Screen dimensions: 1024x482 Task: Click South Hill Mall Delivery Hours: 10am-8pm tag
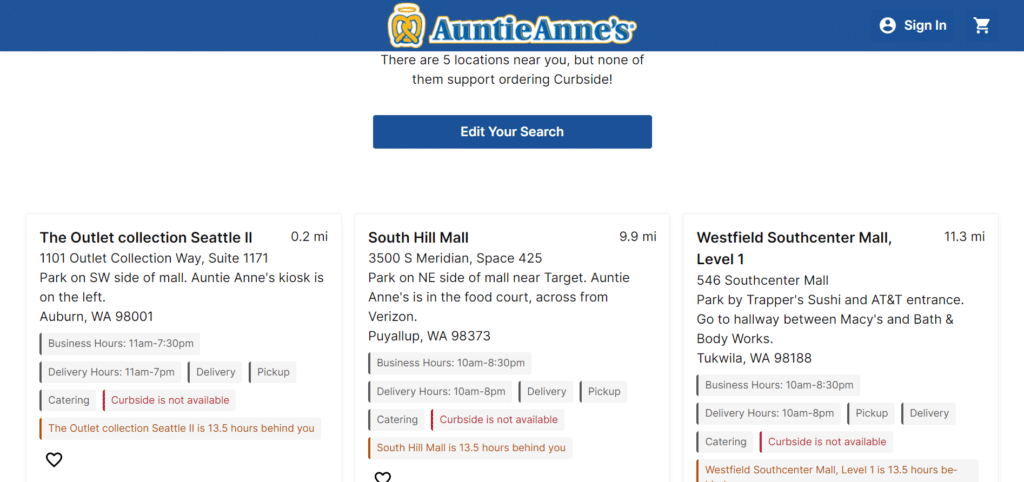440,392
